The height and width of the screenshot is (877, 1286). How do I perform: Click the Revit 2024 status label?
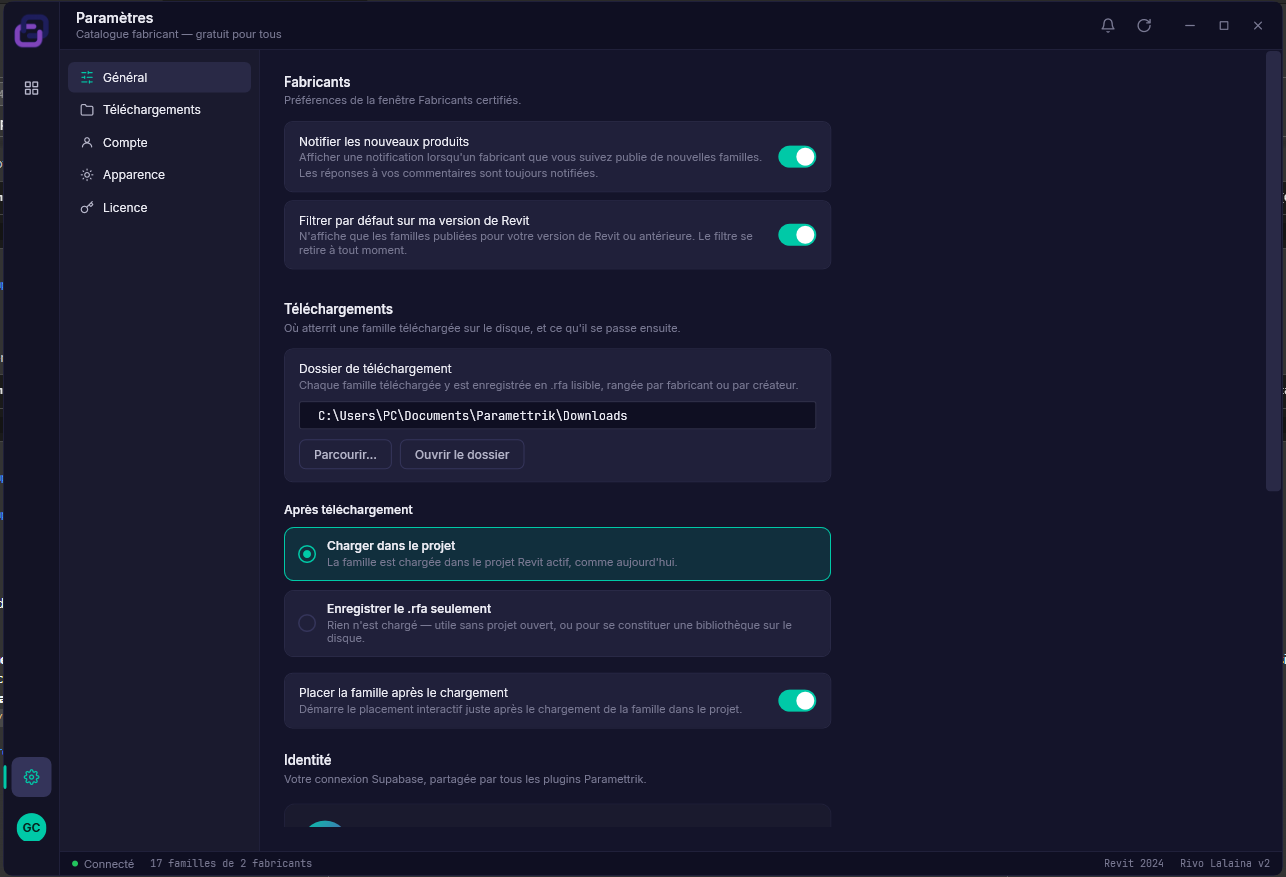(x=1134, y=863)
